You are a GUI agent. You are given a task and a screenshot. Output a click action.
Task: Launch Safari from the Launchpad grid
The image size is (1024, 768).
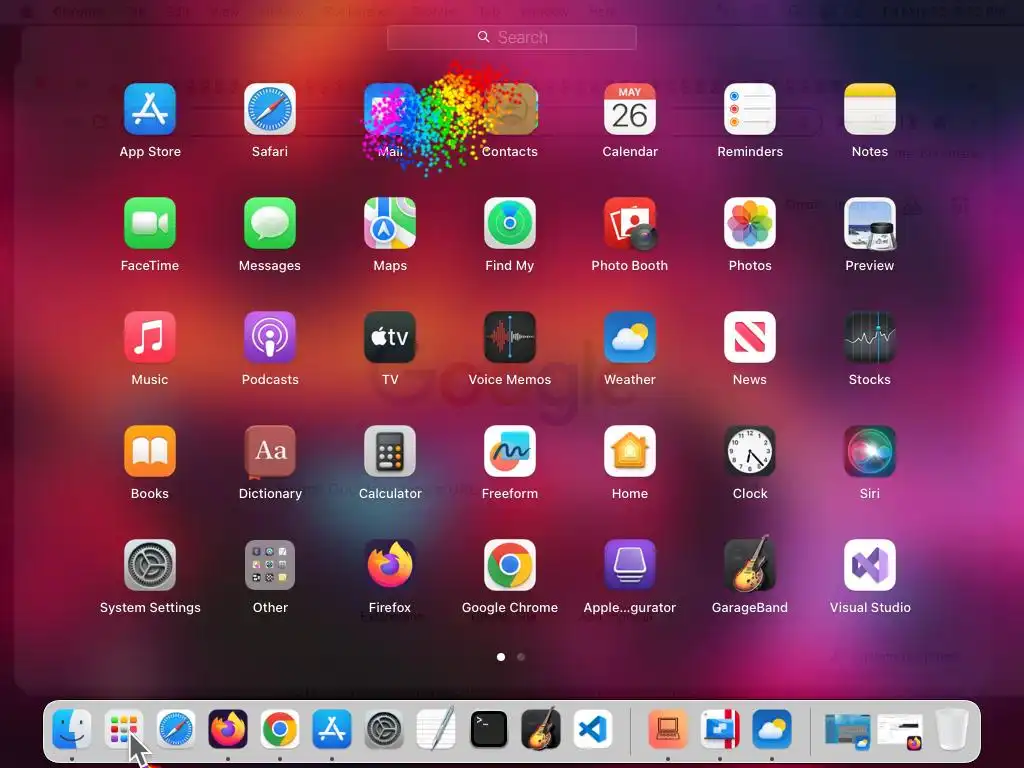pyautogui.click(x=270, y=108)
